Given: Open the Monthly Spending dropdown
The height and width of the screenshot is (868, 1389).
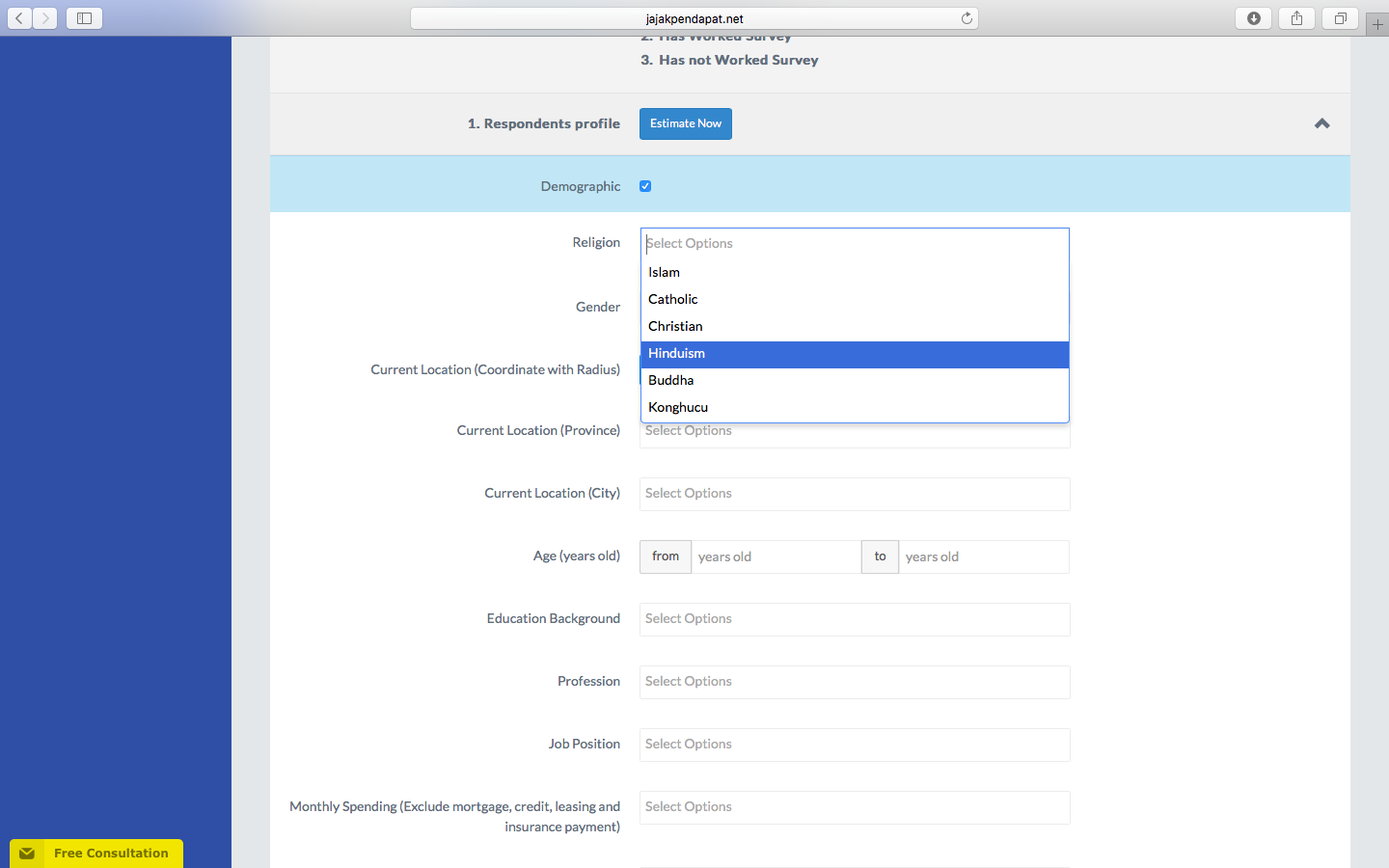Looking at the screenshot, I should [855, 807].
